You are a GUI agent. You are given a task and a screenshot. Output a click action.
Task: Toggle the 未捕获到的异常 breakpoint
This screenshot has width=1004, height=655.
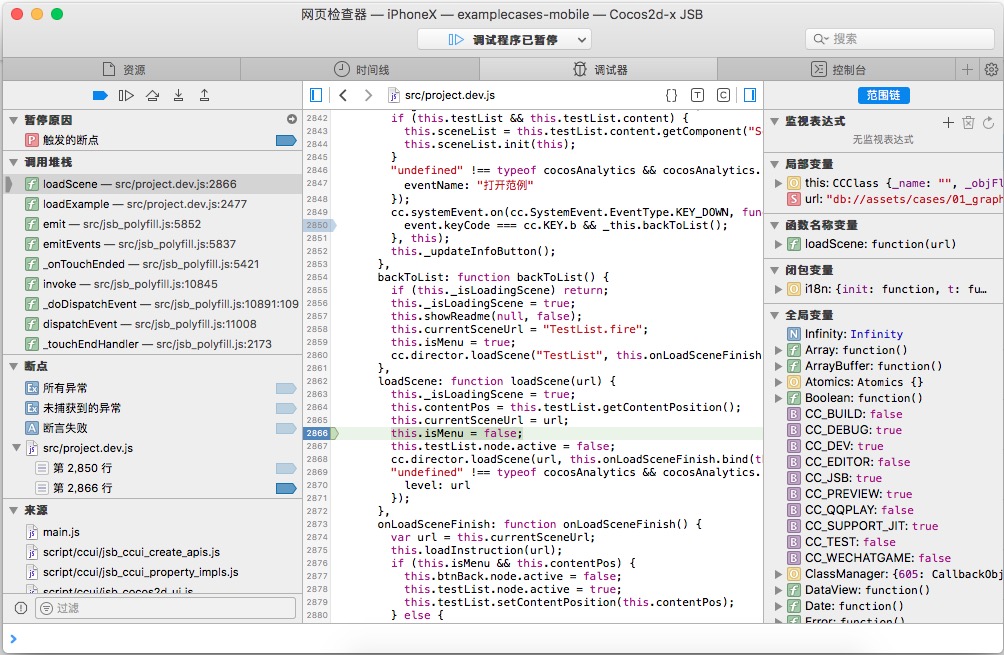click(286, 408)
